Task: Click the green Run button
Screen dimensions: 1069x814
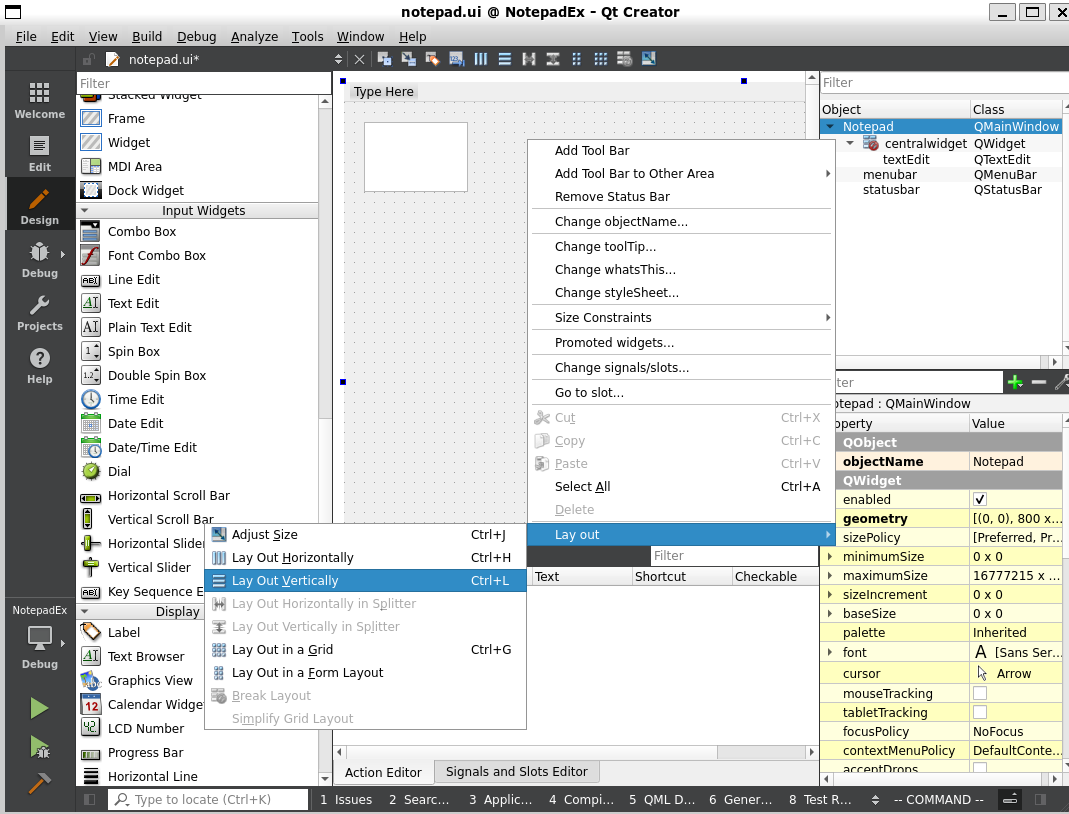Action: click(x=39, y=708)
